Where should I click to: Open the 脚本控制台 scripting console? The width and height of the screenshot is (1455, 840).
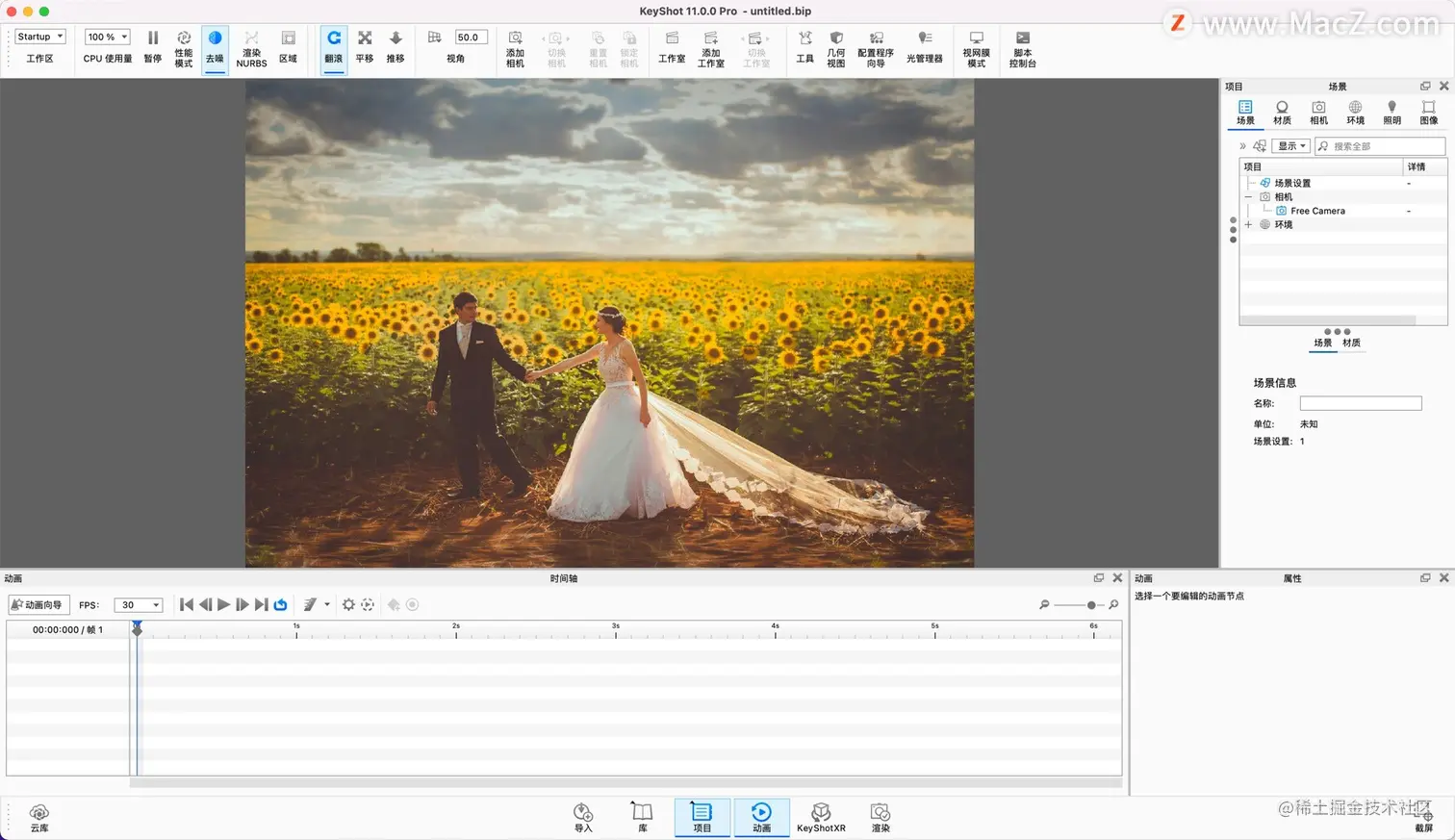1023,47
